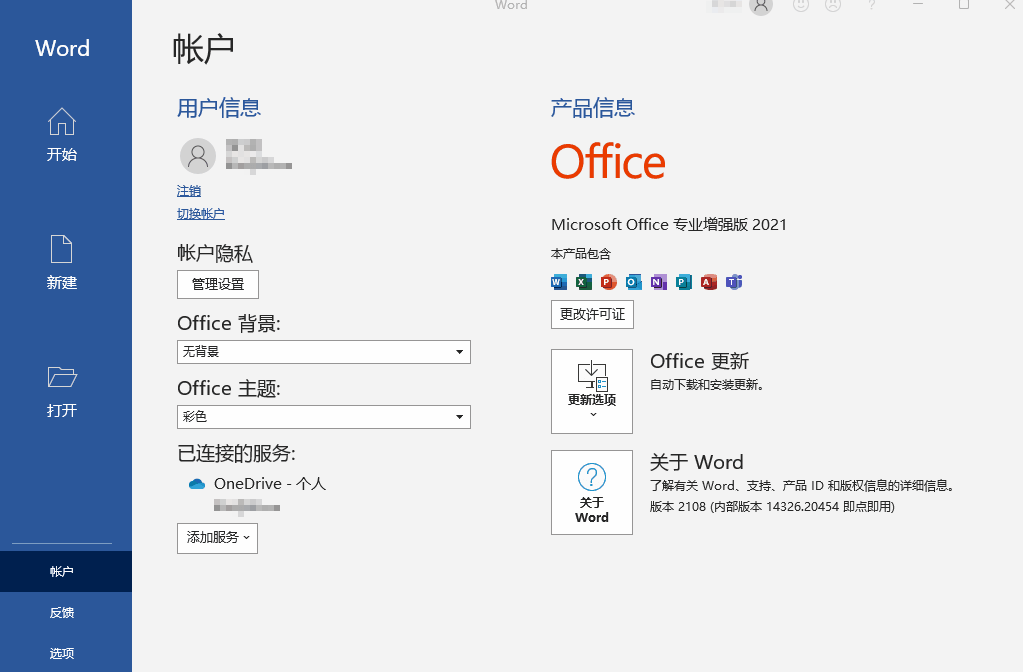Click the 更改许可证 button
This screenshot has height=672, width=1023.
point(592,314)
